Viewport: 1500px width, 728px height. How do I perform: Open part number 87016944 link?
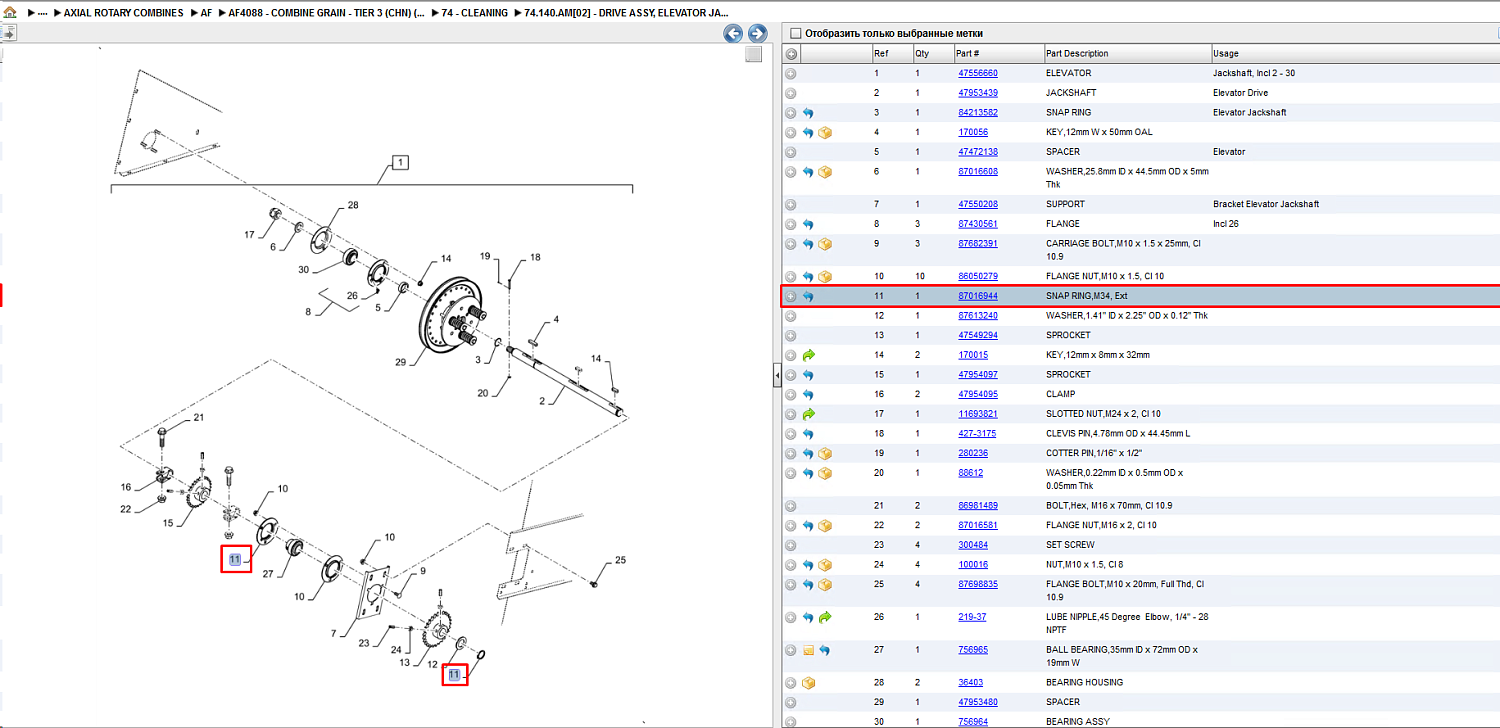point(977,296)
